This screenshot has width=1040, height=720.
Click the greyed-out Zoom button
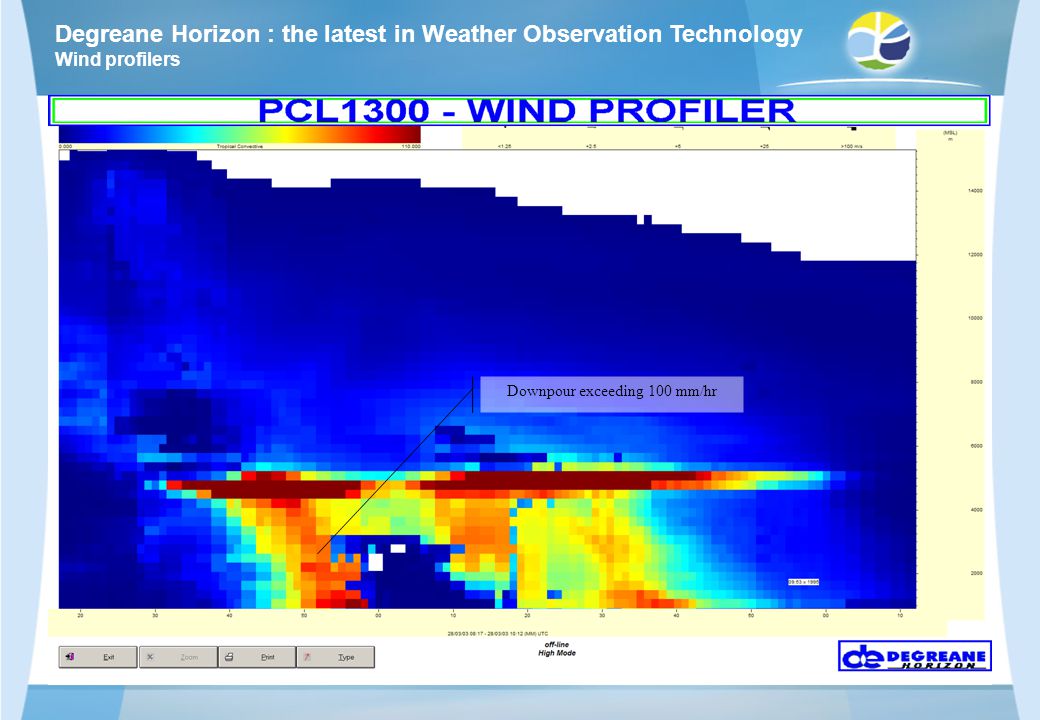[178, 657]
